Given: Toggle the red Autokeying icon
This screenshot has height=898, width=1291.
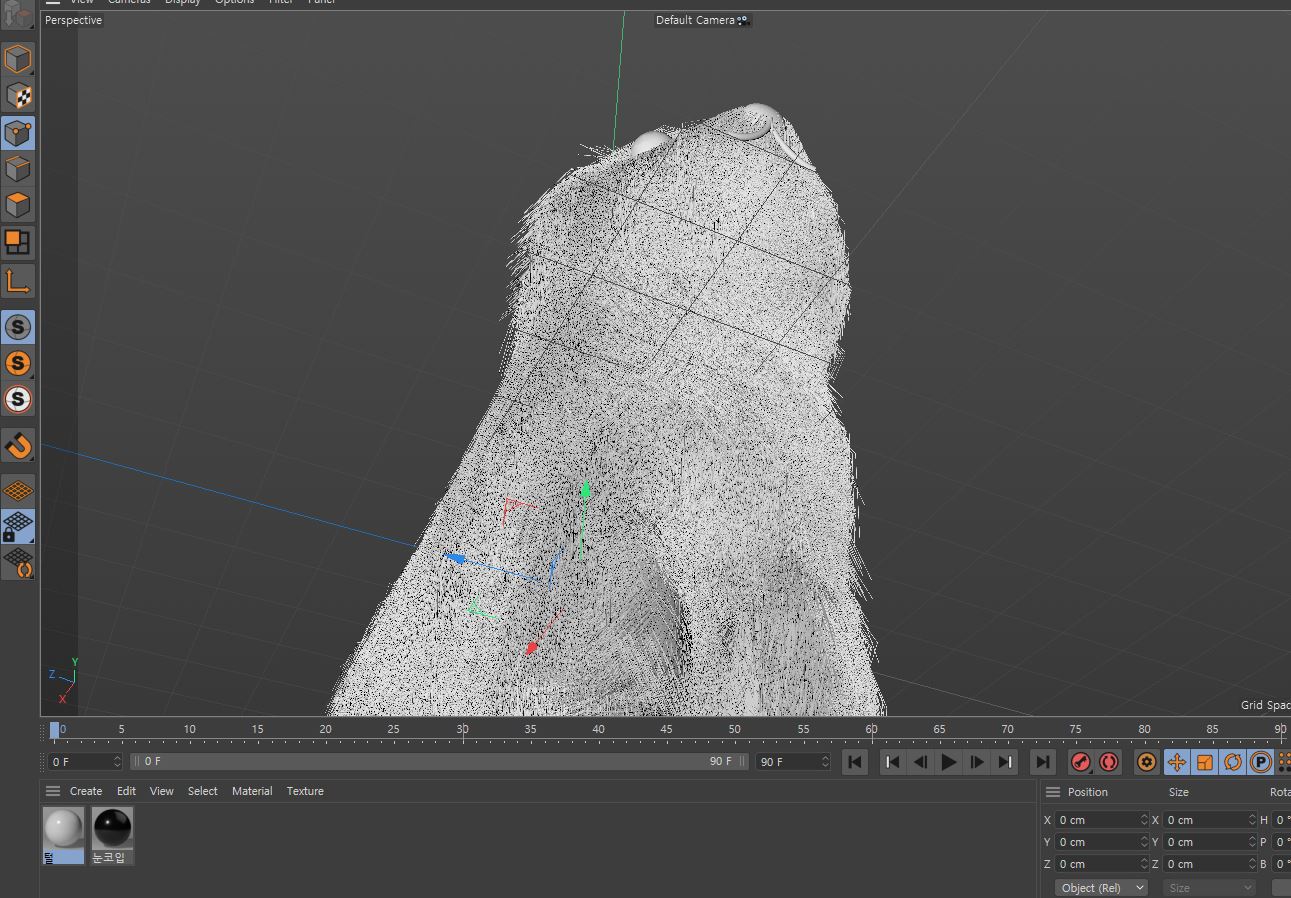Looking at the screenshot, I should 1109,762.
